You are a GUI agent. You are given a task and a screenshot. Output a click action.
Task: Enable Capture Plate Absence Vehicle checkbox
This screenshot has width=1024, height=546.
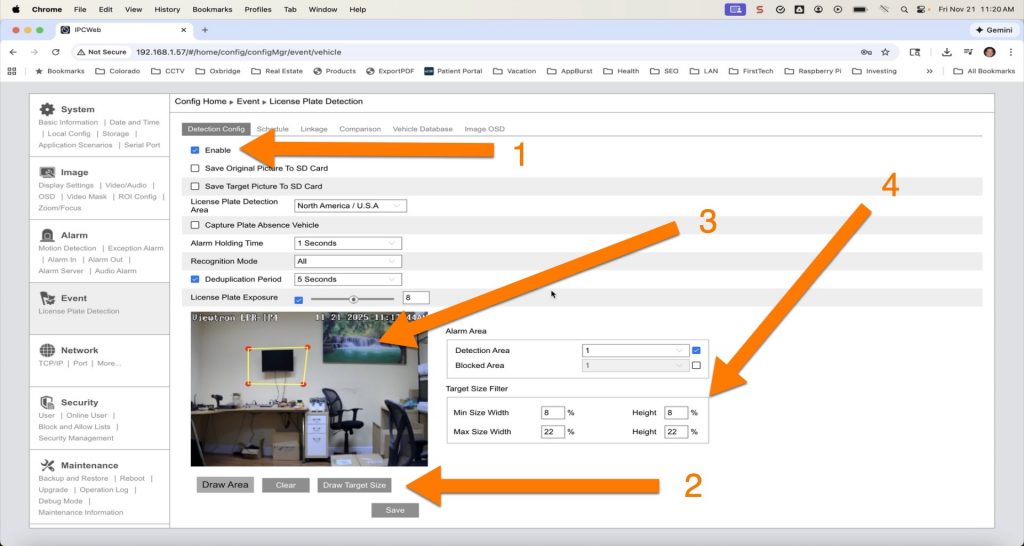[195, 225]
